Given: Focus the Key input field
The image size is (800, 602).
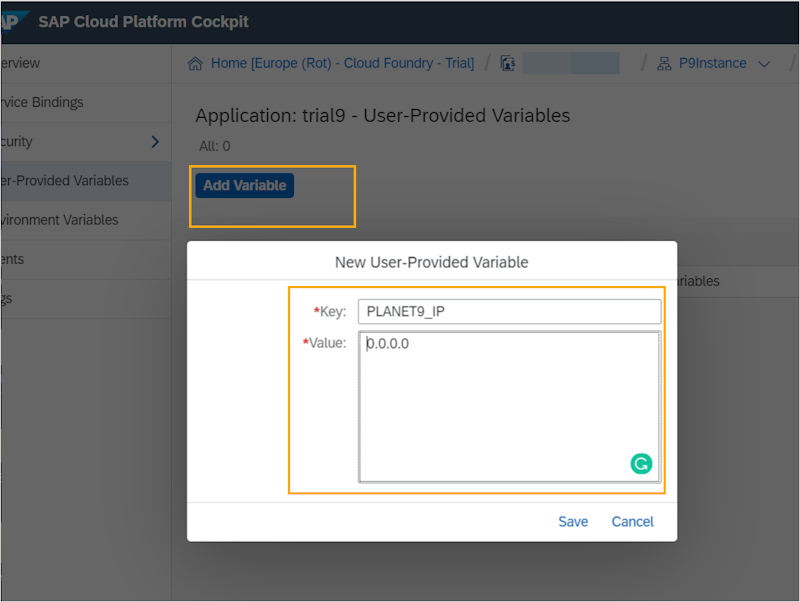Looking at the screenshot, I should [509, 311].
